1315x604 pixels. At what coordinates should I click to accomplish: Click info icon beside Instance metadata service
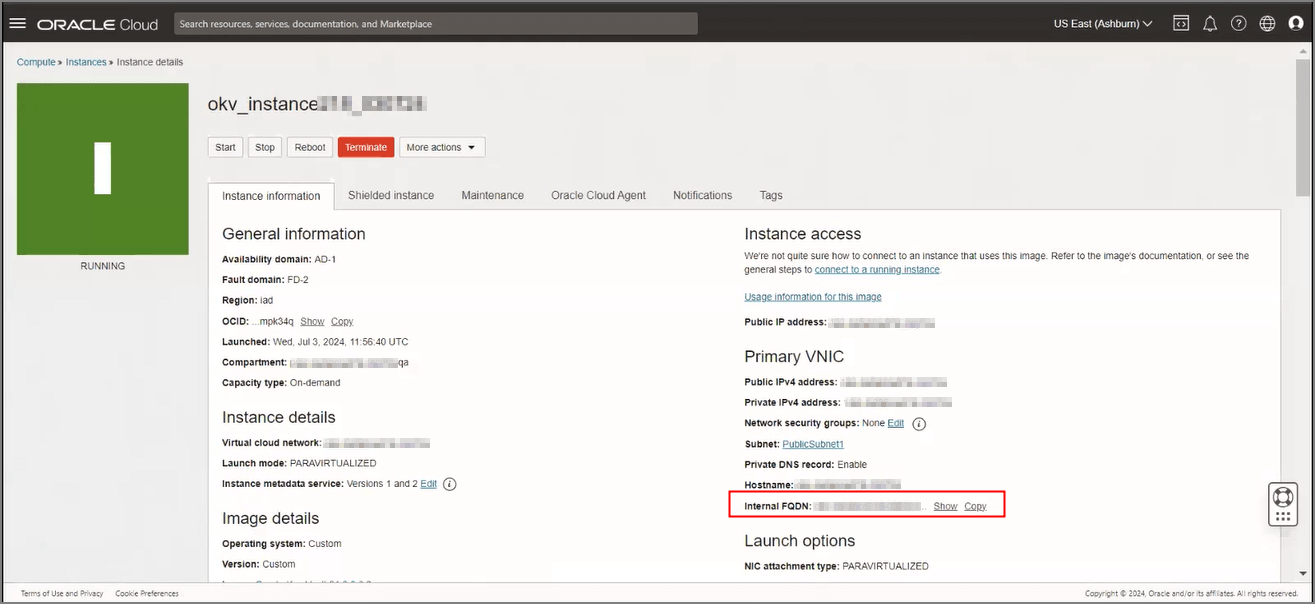pyautogui.click(x=449, y=484)
